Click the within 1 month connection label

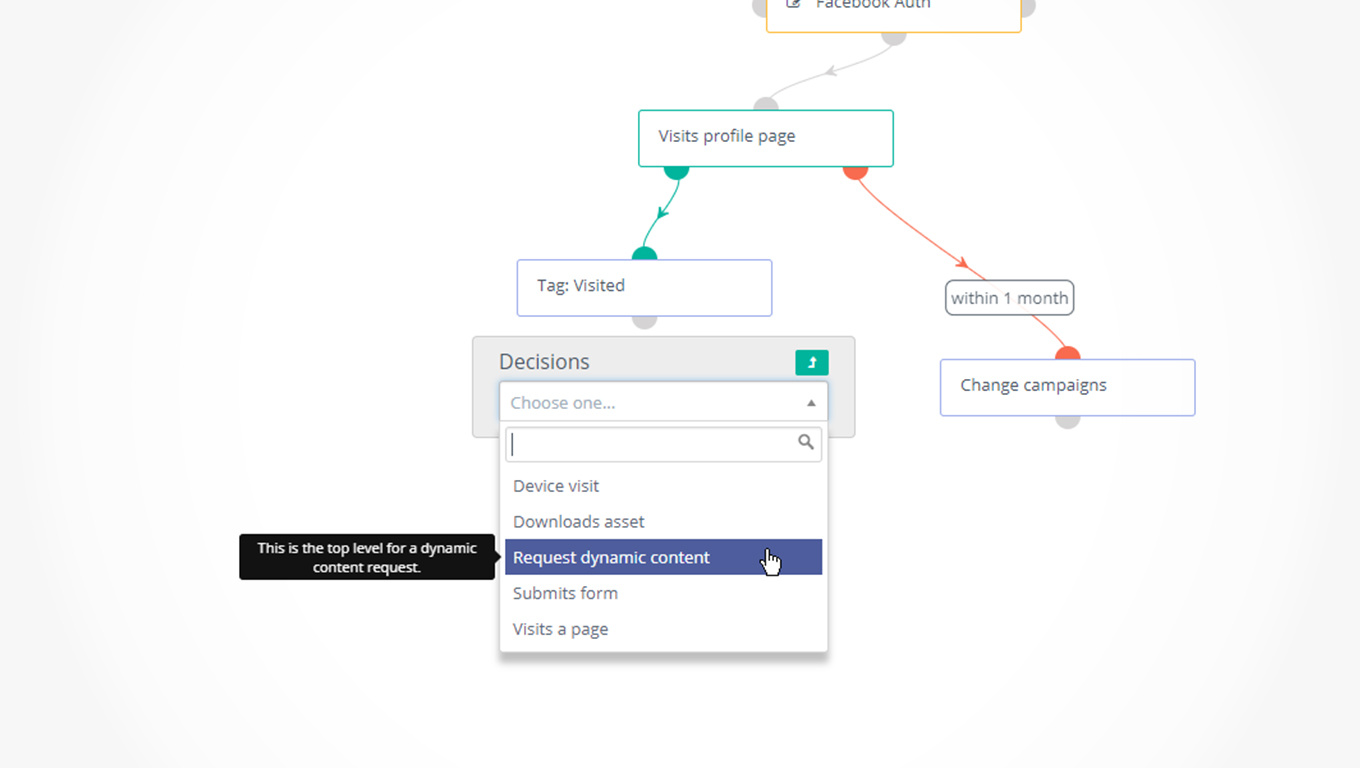pyautogui.click(x=1010, y=298)
